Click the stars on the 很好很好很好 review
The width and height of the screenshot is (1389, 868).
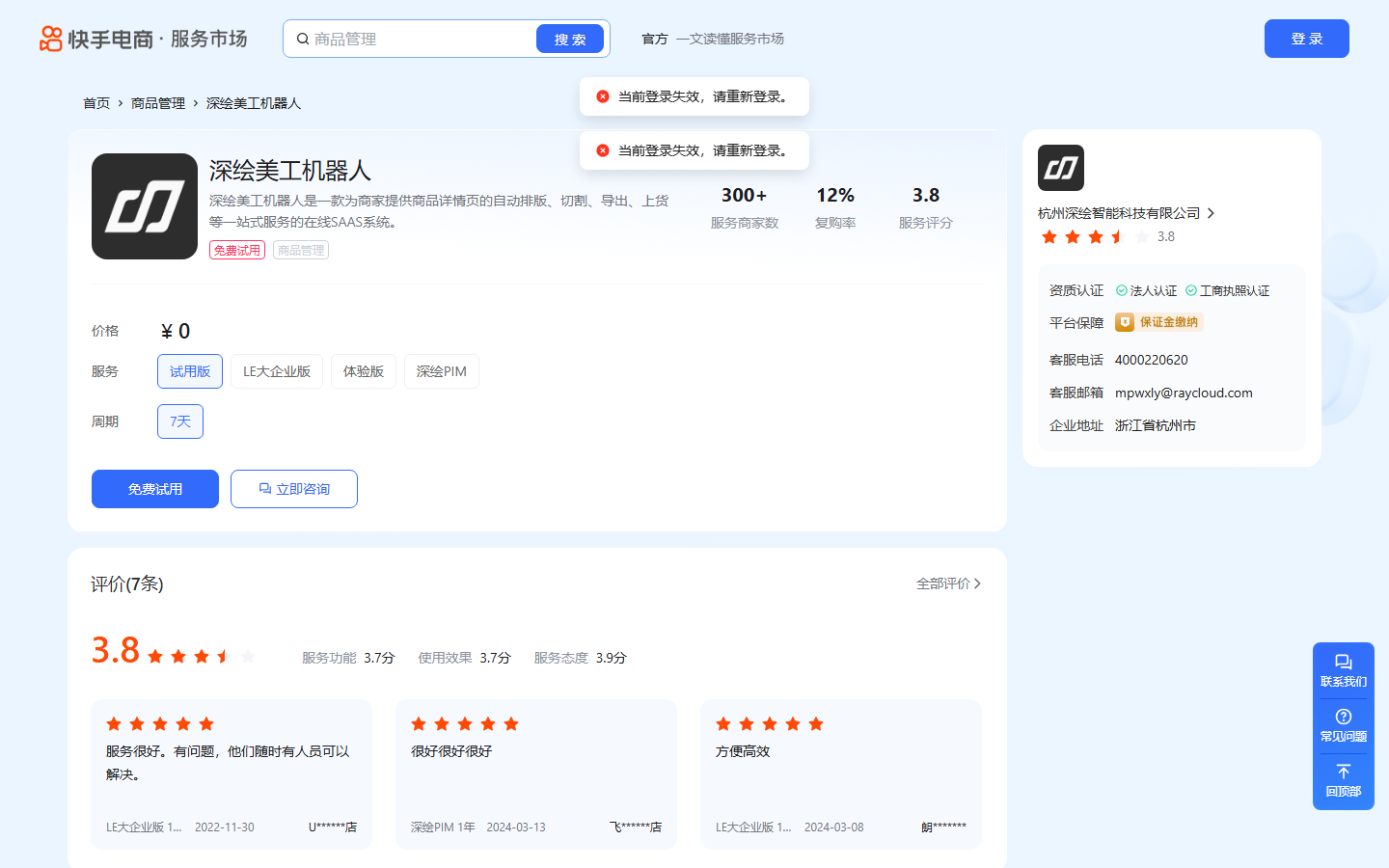465,724
